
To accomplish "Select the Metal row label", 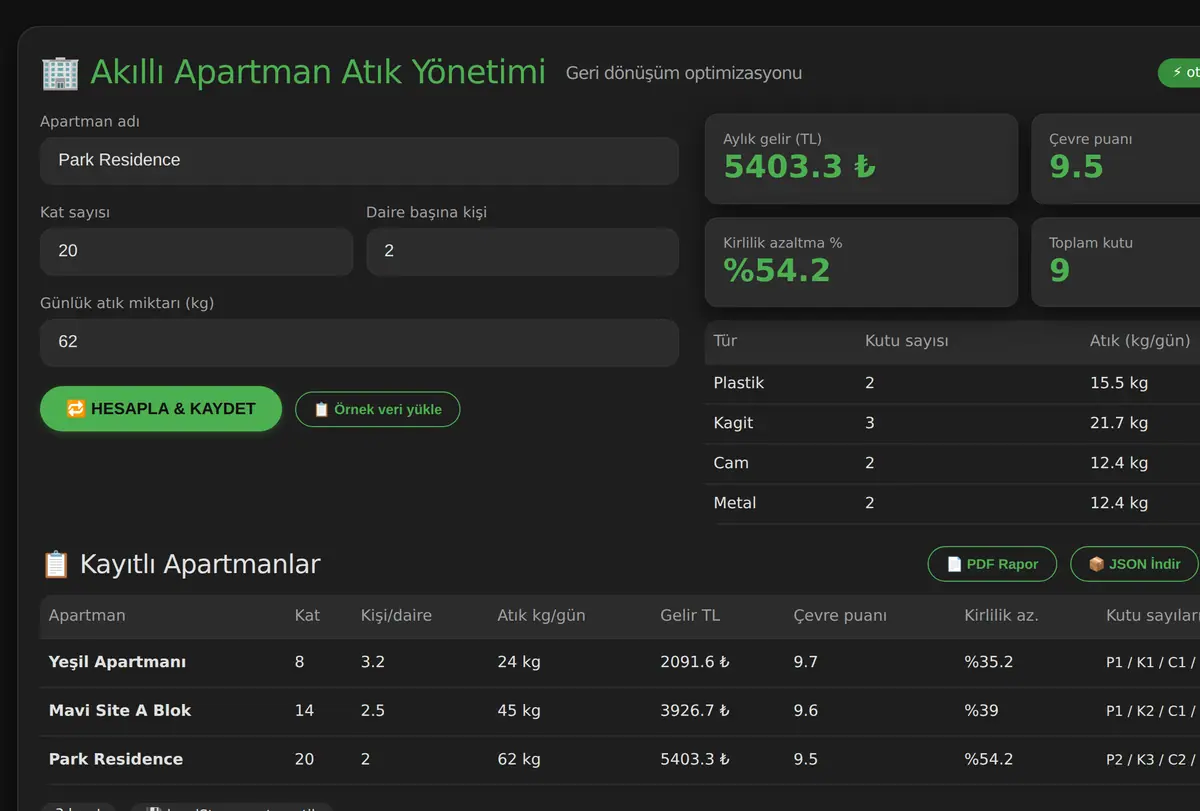I will (734, 503).
